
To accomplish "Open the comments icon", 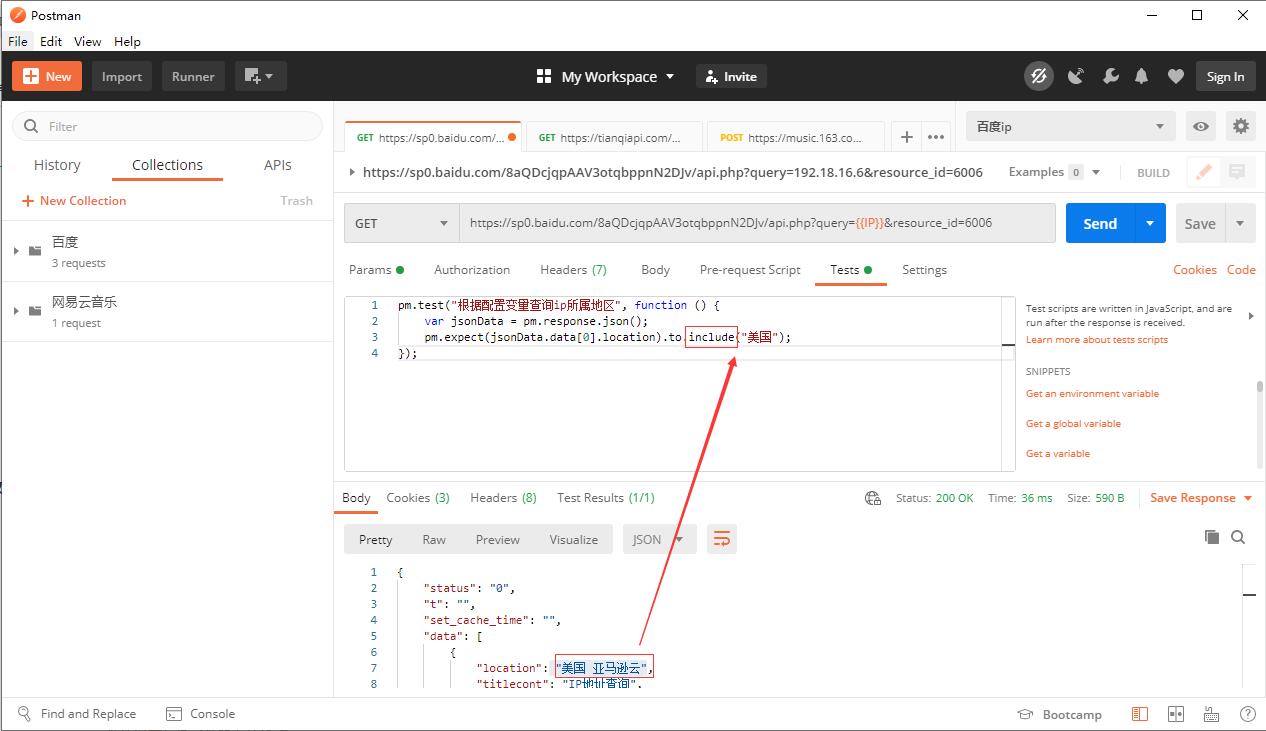I will [1238, 172].
